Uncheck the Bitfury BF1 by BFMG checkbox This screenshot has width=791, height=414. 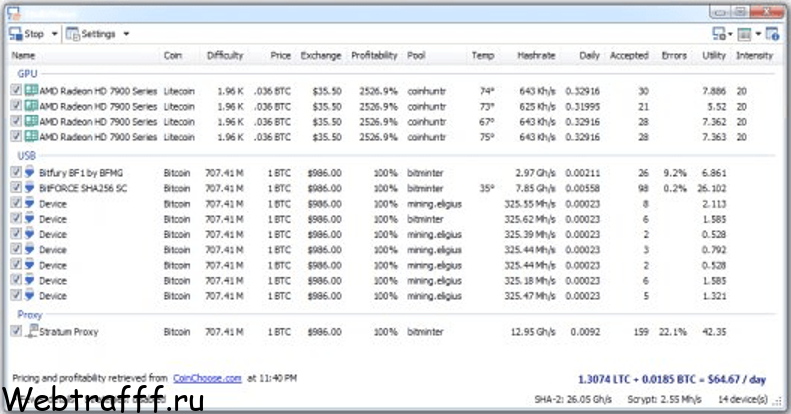click(16, 172)
